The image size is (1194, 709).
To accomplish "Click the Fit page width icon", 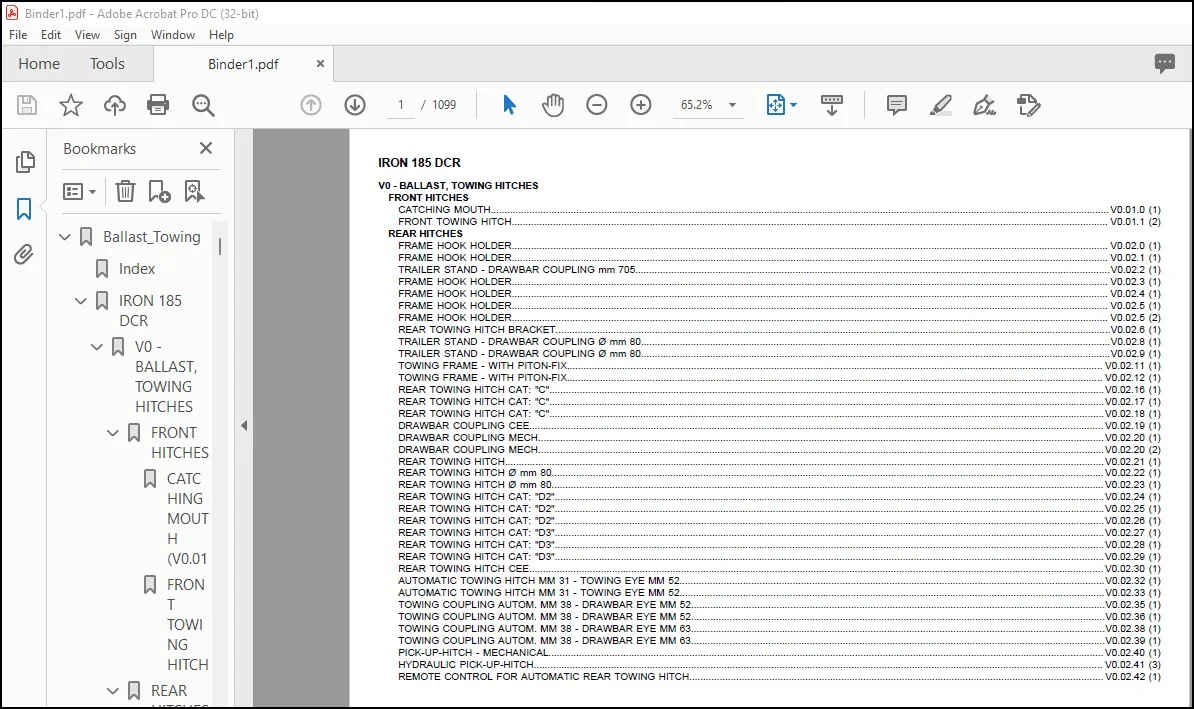I will (775, 105).
